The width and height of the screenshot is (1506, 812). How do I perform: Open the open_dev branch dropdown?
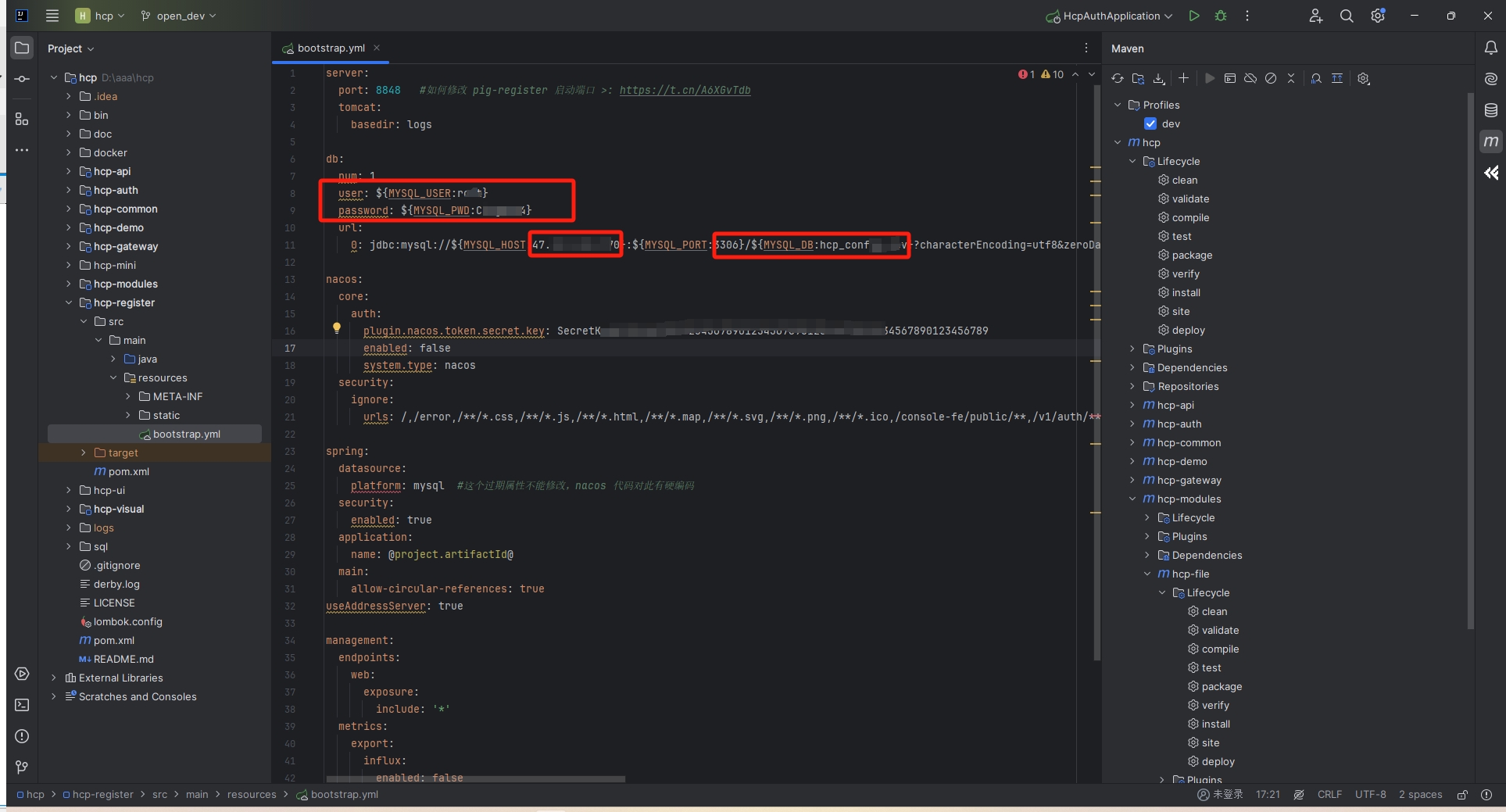coord(179,16)
